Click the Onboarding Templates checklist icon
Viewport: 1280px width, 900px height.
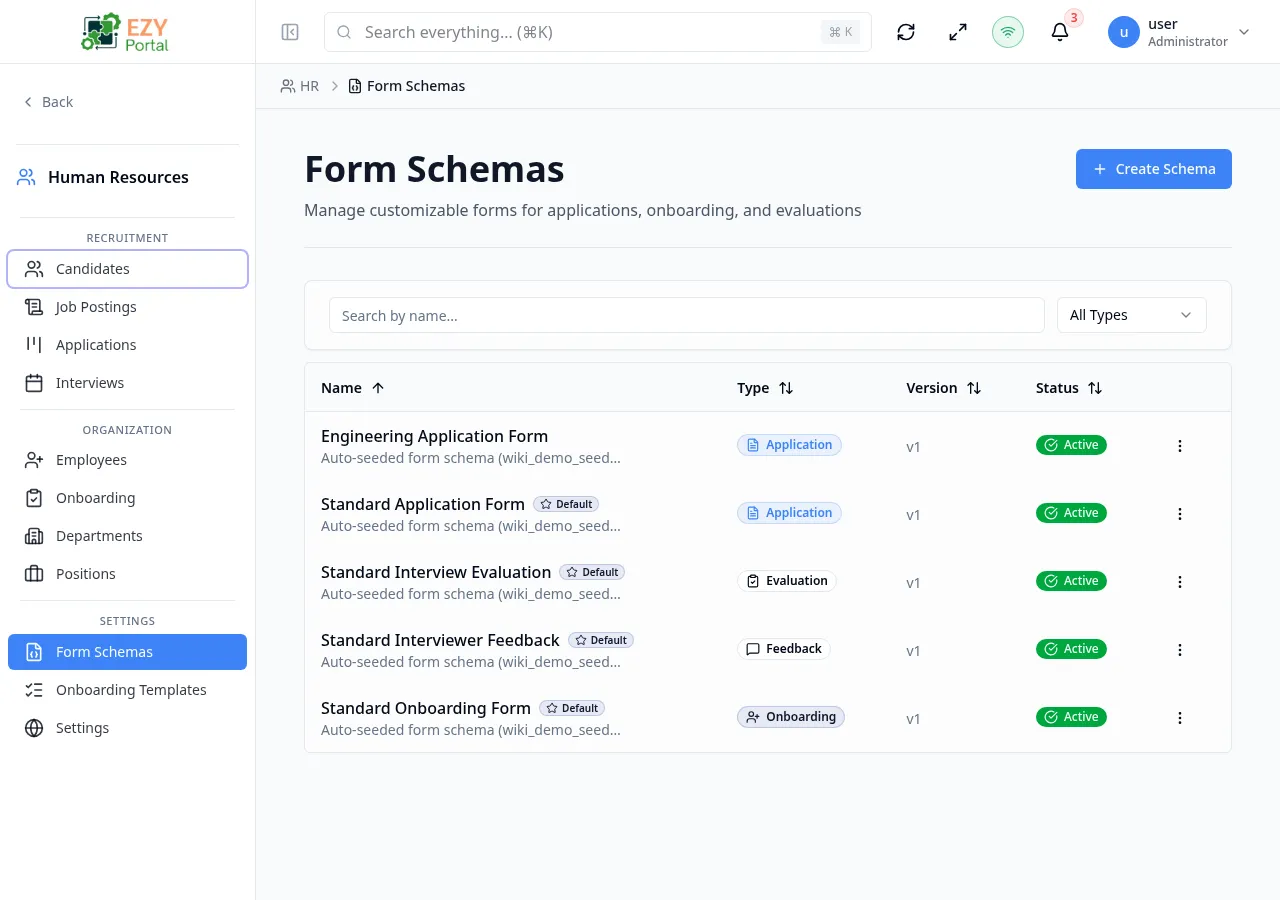tap(34, 690)
